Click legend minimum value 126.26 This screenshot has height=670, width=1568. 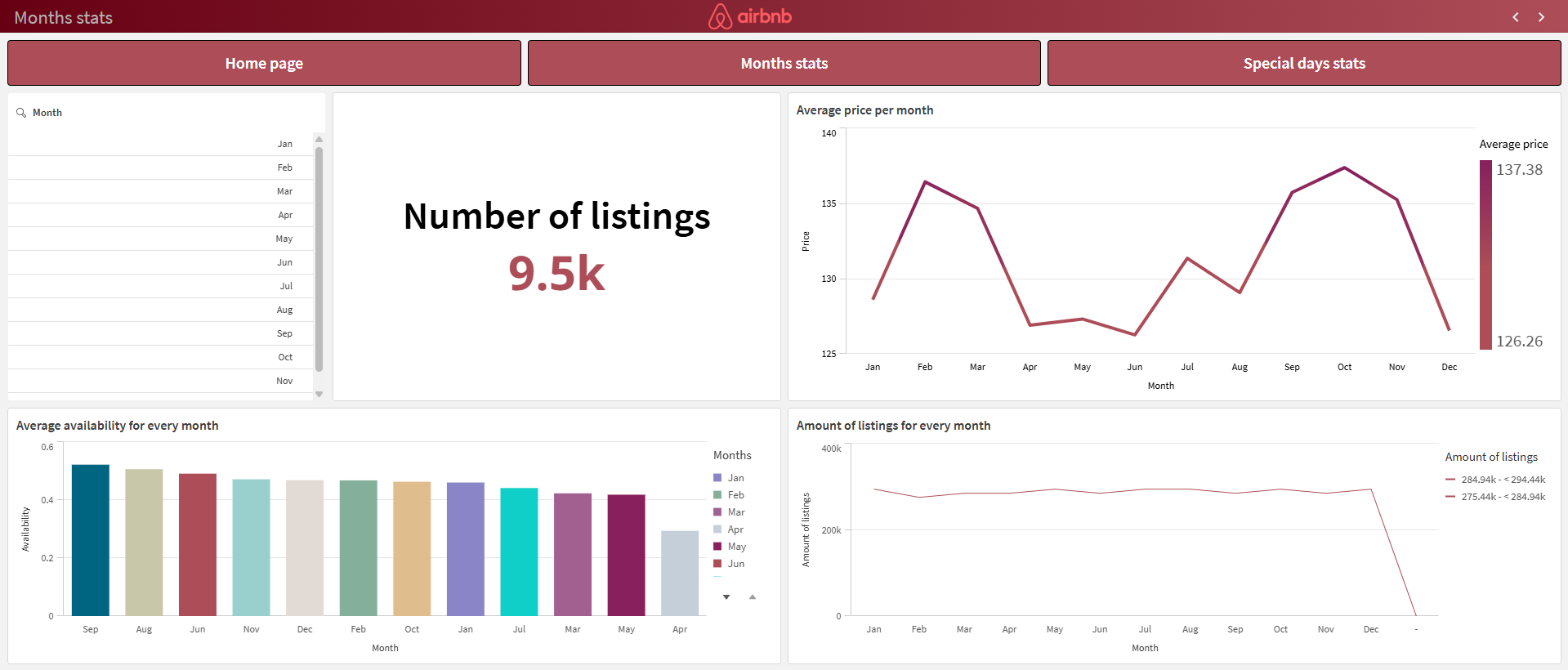coord(1519,342)
